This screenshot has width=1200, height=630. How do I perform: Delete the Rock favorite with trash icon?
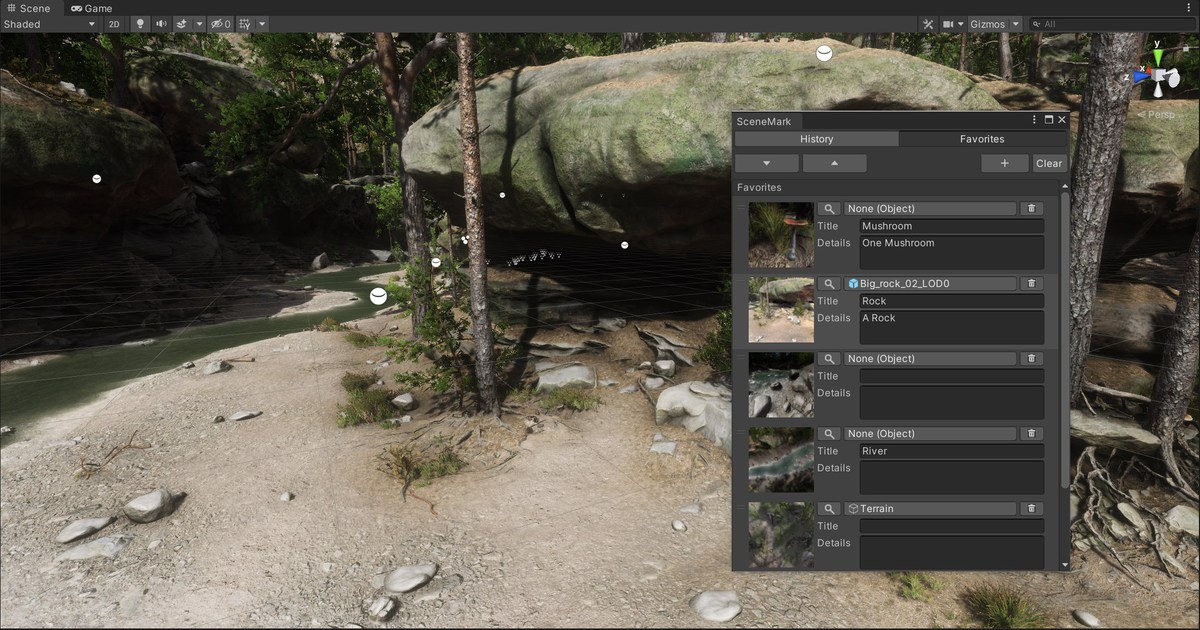click(x=1032, y=284)
